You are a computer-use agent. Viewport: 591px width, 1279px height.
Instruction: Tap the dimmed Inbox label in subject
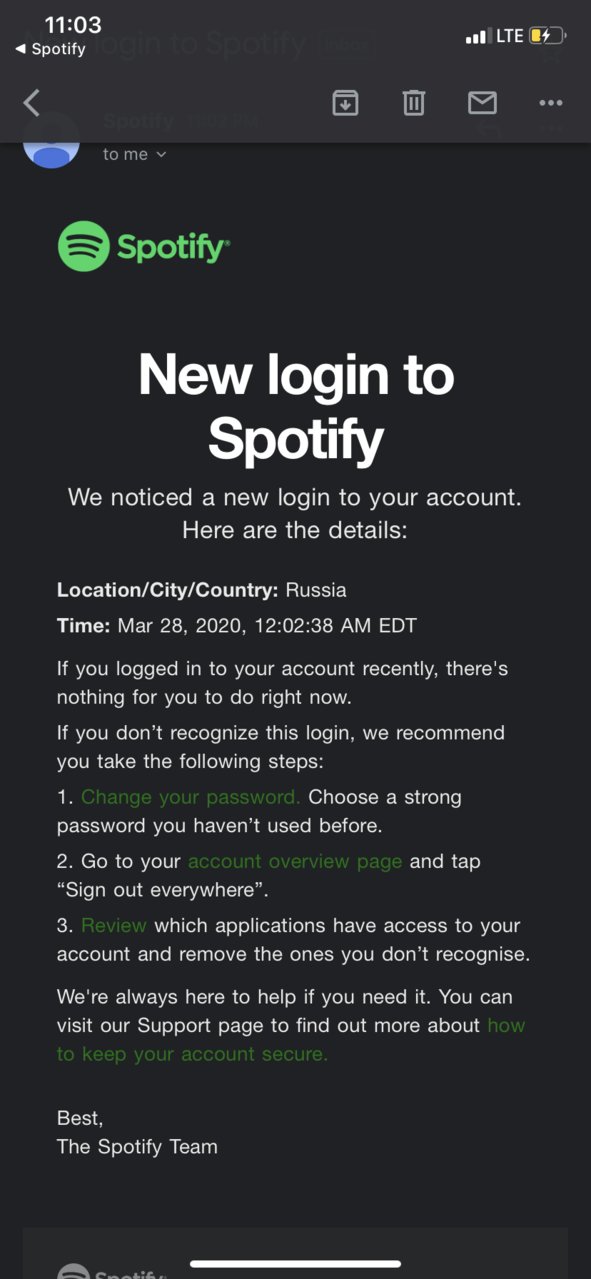pyautogui.click(x=346, y=45)
